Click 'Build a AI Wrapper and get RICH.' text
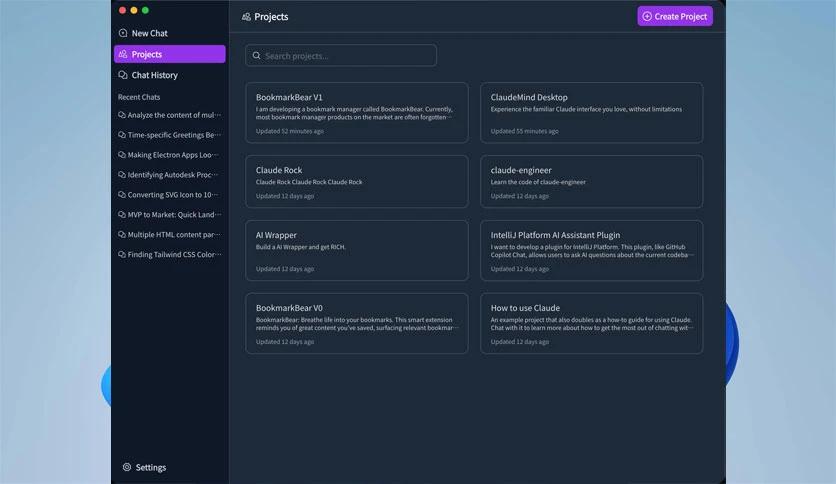The height and width of the screenshot is (484, 836). (x=301, y=247)
